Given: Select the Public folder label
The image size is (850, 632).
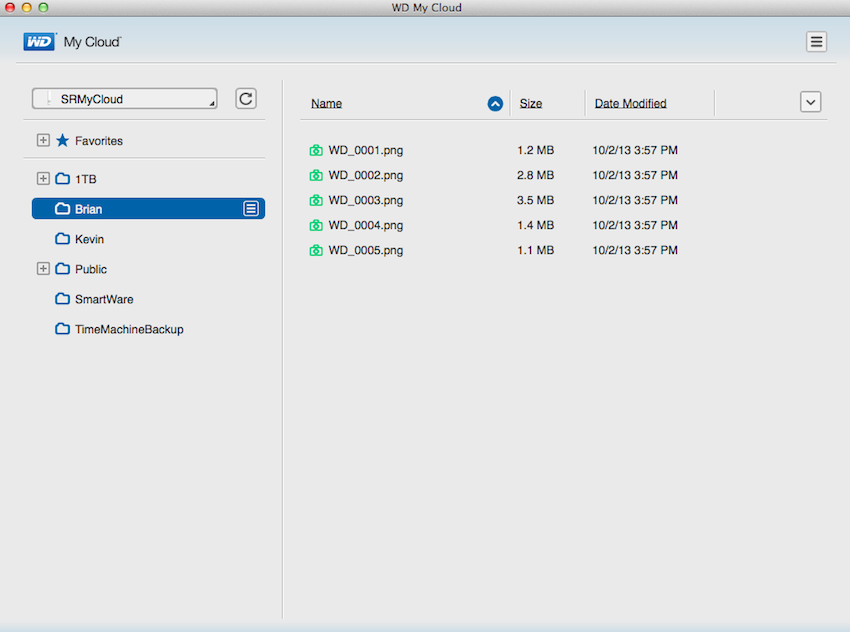Looking at the screenshot, I should 91,269.
